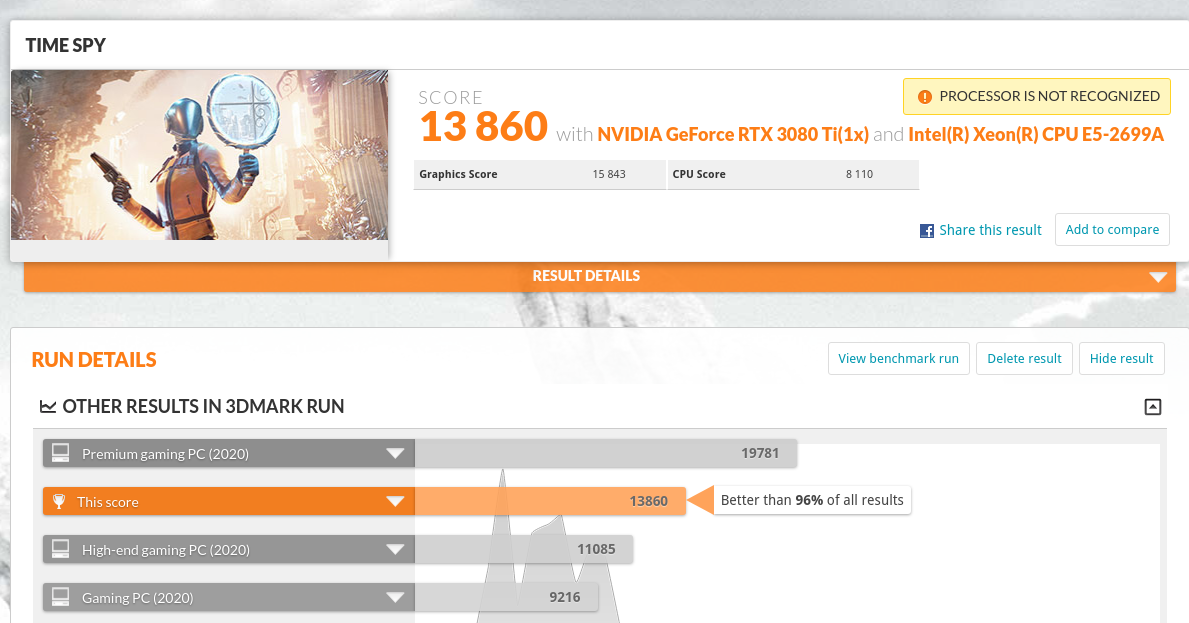
Task: Open the Share this result link
Action: pyautogui.click(x=990, y=230)
